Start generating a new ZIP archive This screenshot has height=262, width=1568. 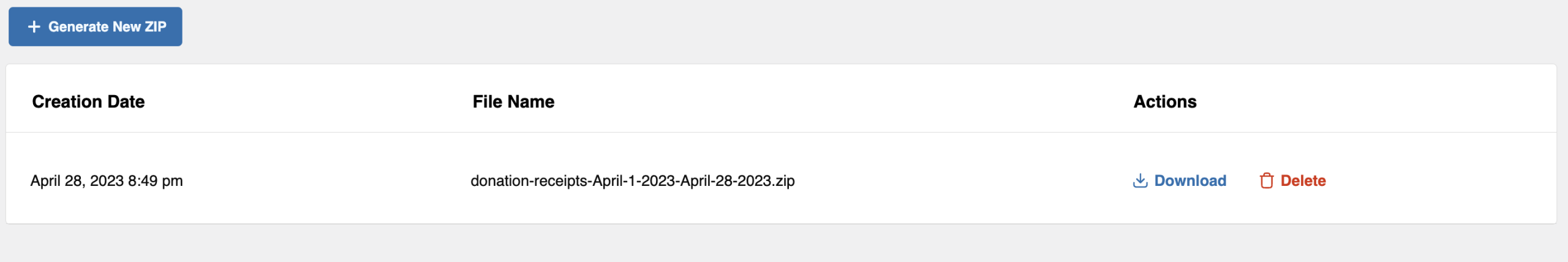click(x=96, y=26)
